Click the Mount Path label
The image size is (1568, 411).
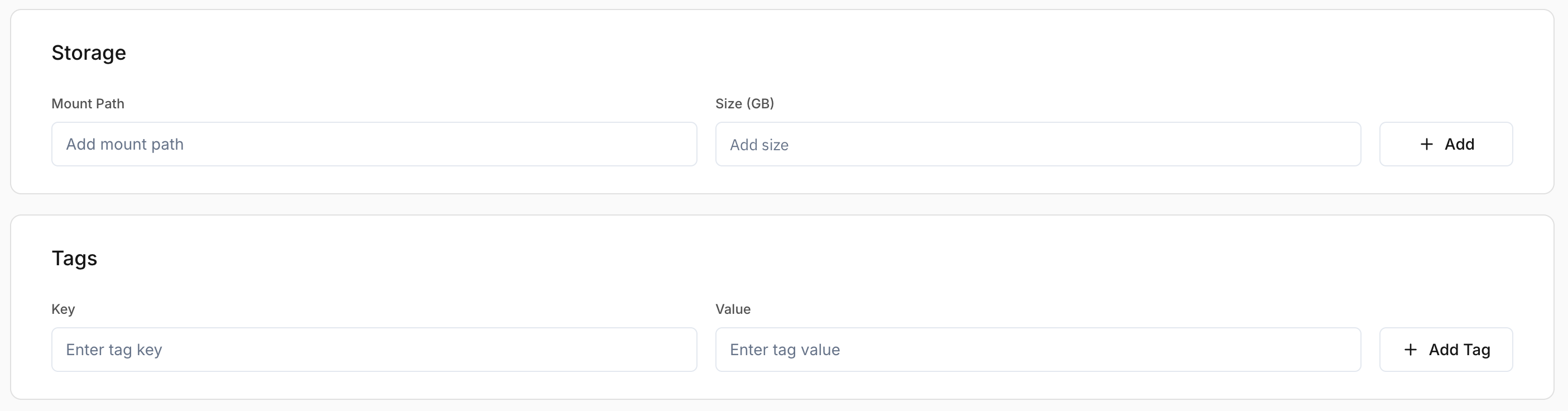coord(88,103)
